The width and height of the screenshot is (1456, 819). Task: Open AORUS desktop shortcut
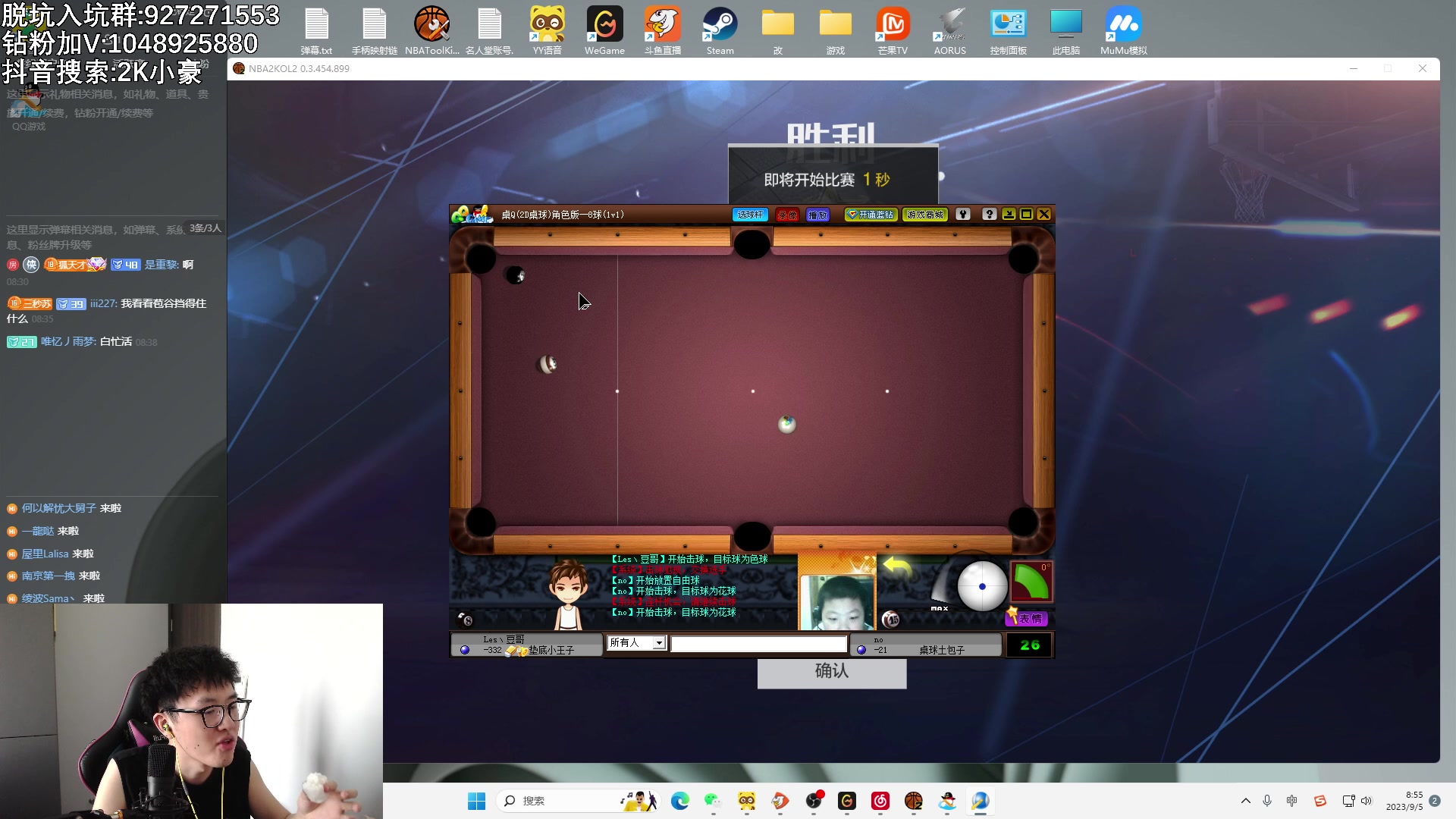point(950,31)
